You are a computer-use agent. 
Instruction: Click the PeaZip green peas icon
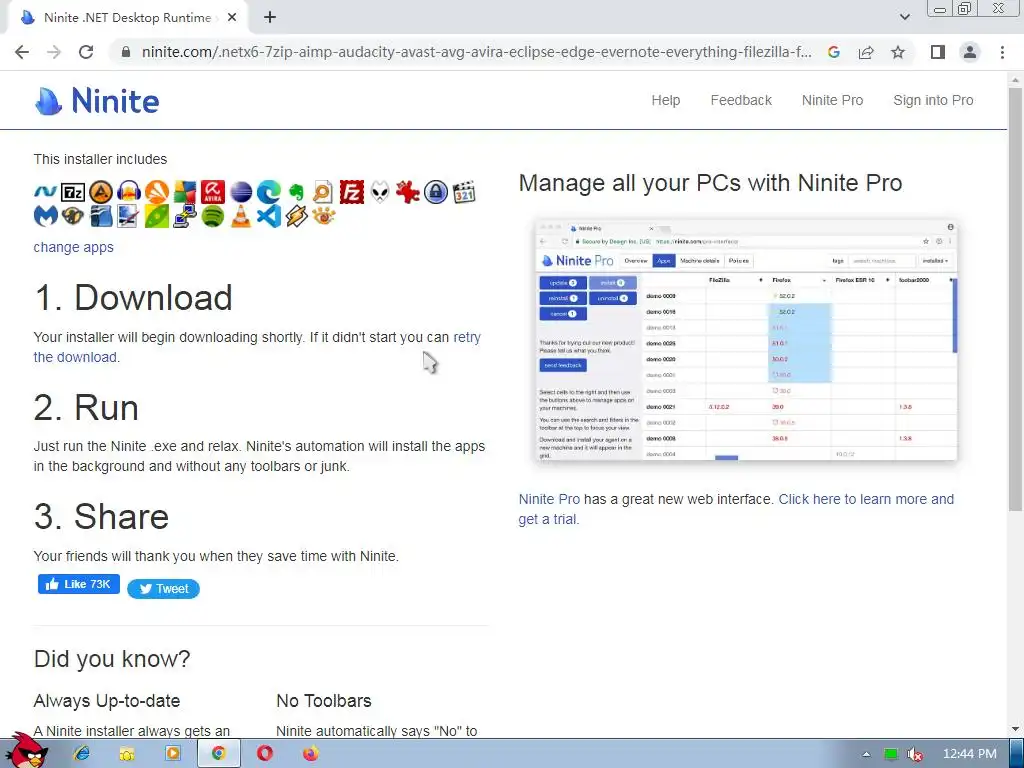(x=157, y=216)
